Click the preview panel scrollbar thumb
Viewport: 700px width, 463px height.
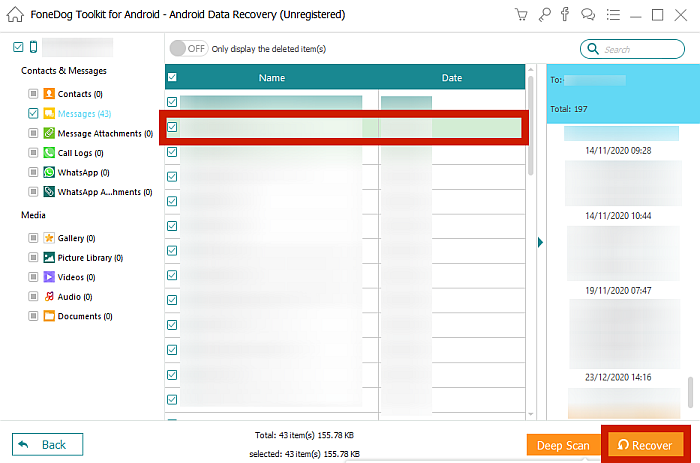[x=691, y=392]
